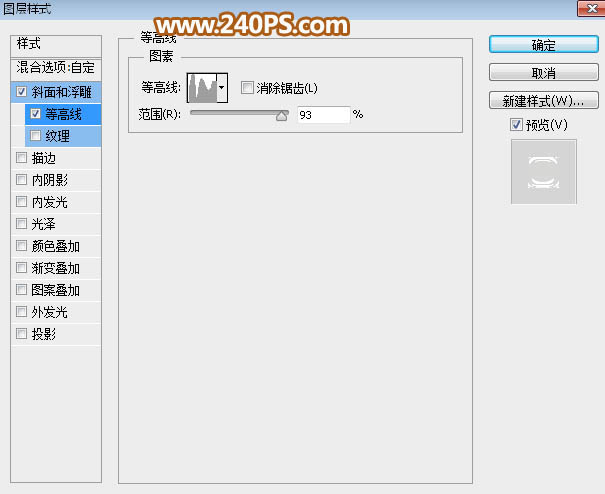Open the 光泽 style settings

[x=44, y=224]
